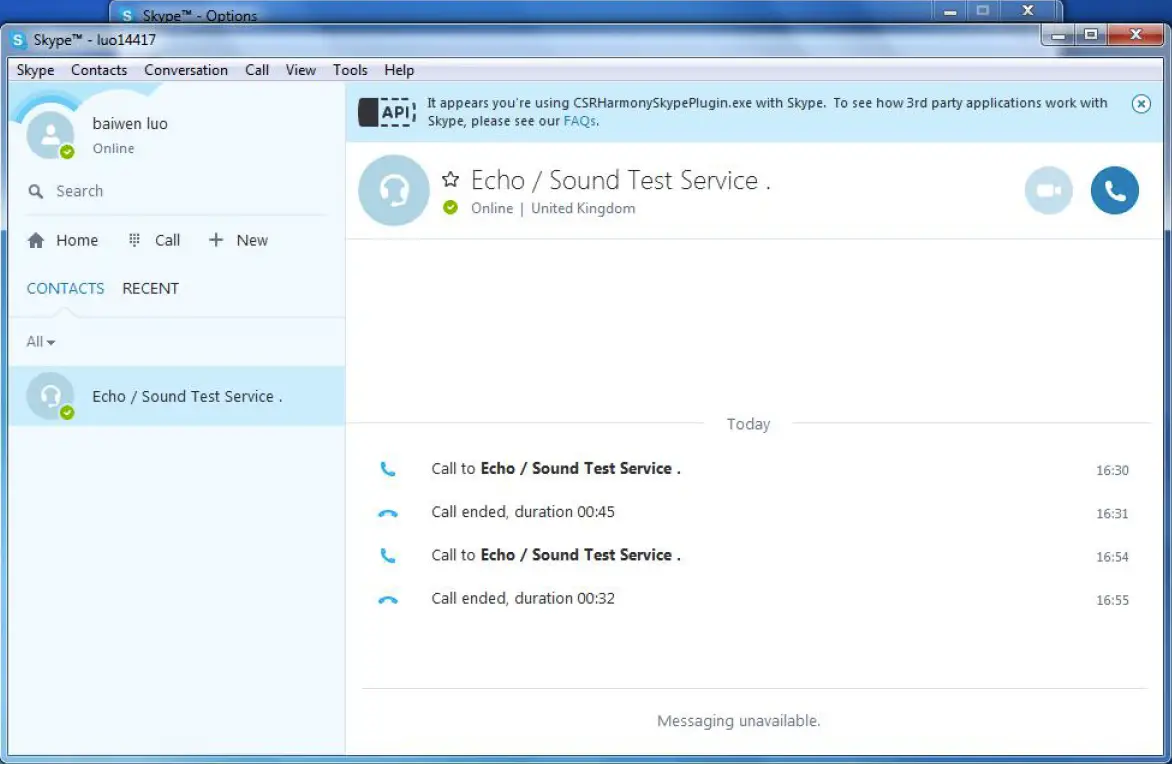1172x764 pixels.
Task: Click the 16:30 call entry phone icon
Action: (388, 469)
